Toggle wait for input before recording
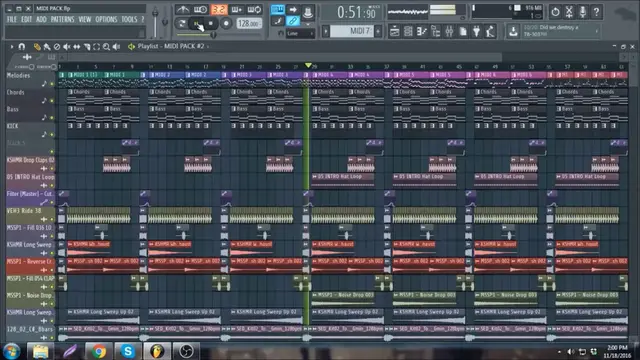The height and width of the screenshot is (360, 640). click(200, 9)
